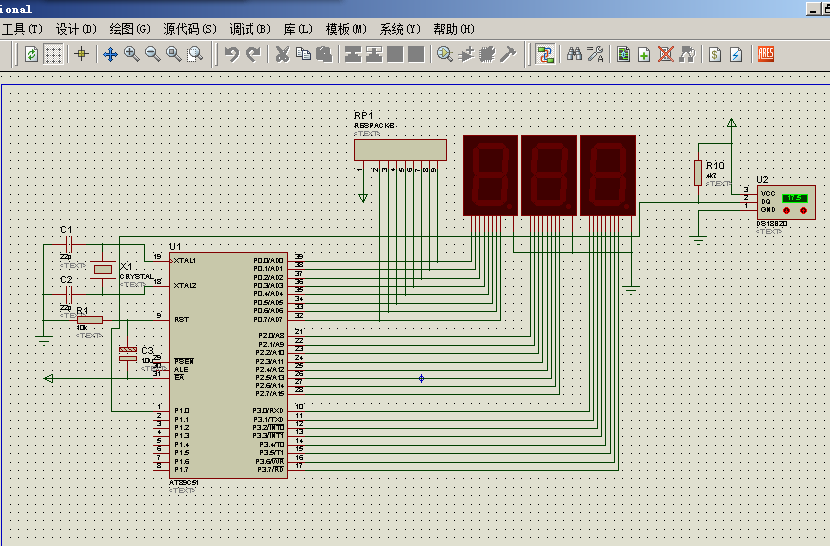Click the Undo arrow icon
This screenshot has width=830, height=546.
pos(232,54)
